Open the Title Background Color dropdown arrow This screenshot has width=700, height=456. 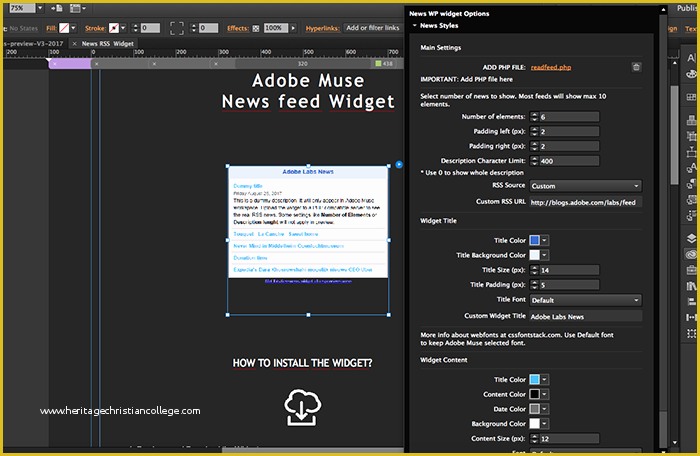(x=544, y=255)
